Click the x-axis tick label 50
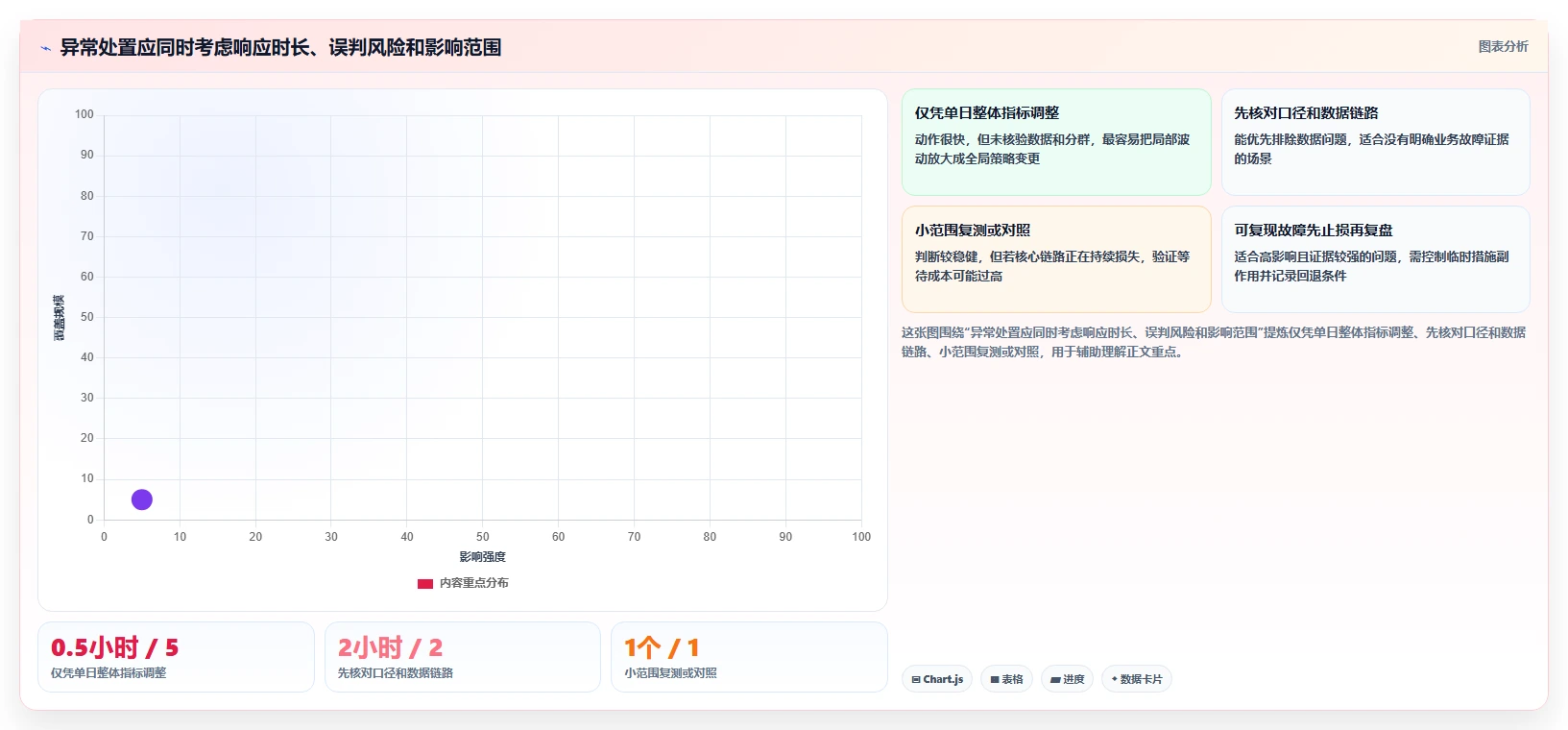Viewport: 1568px width, 730px height. coord(483,537)
